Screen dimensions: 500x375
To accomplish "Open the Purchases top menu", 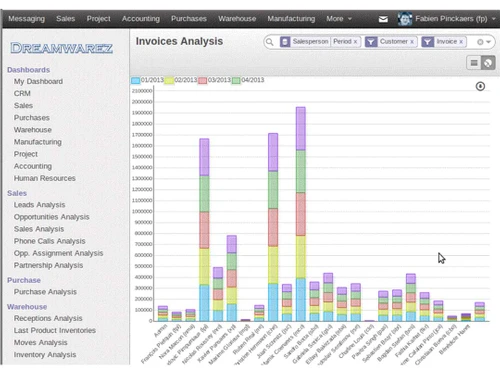I will (189, 19).
